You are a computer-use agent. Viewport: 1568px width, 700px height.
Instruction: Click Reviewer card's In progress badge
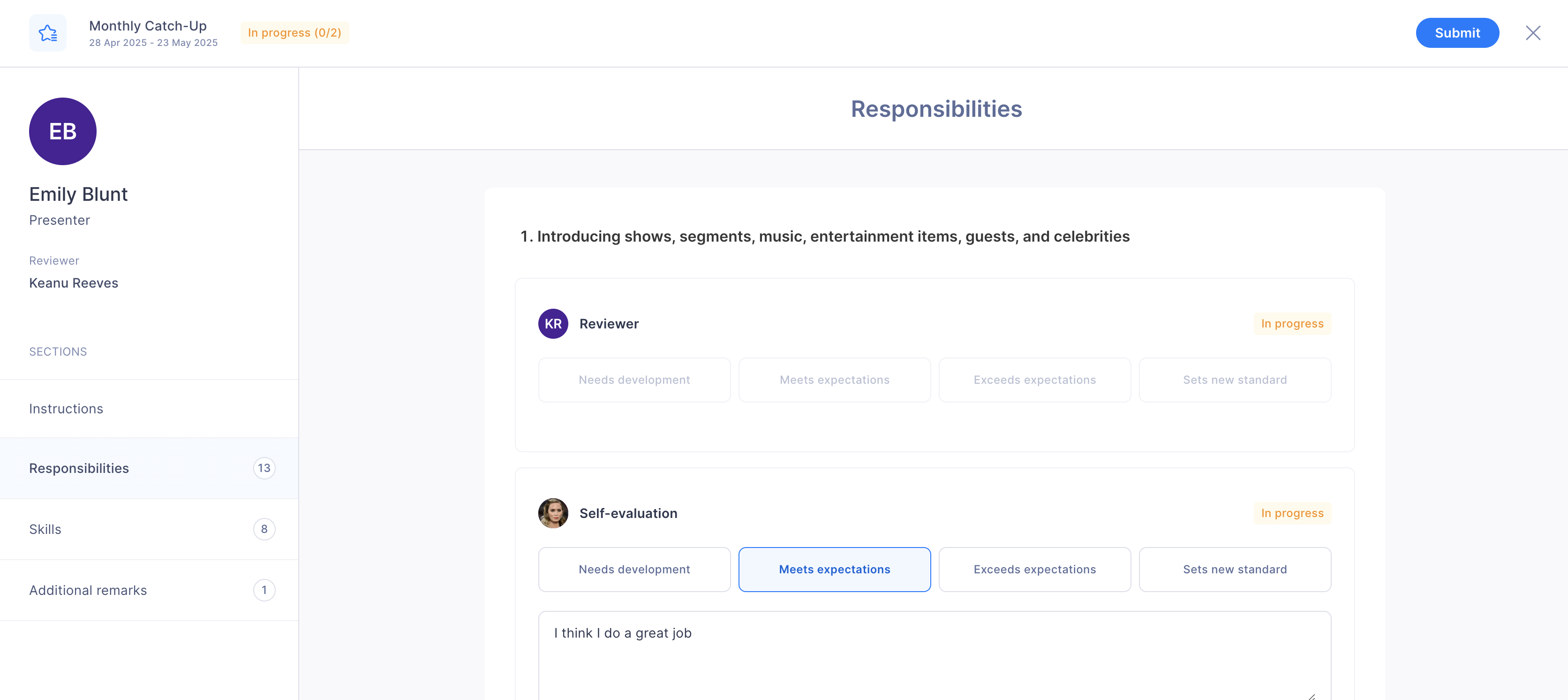1292,324
